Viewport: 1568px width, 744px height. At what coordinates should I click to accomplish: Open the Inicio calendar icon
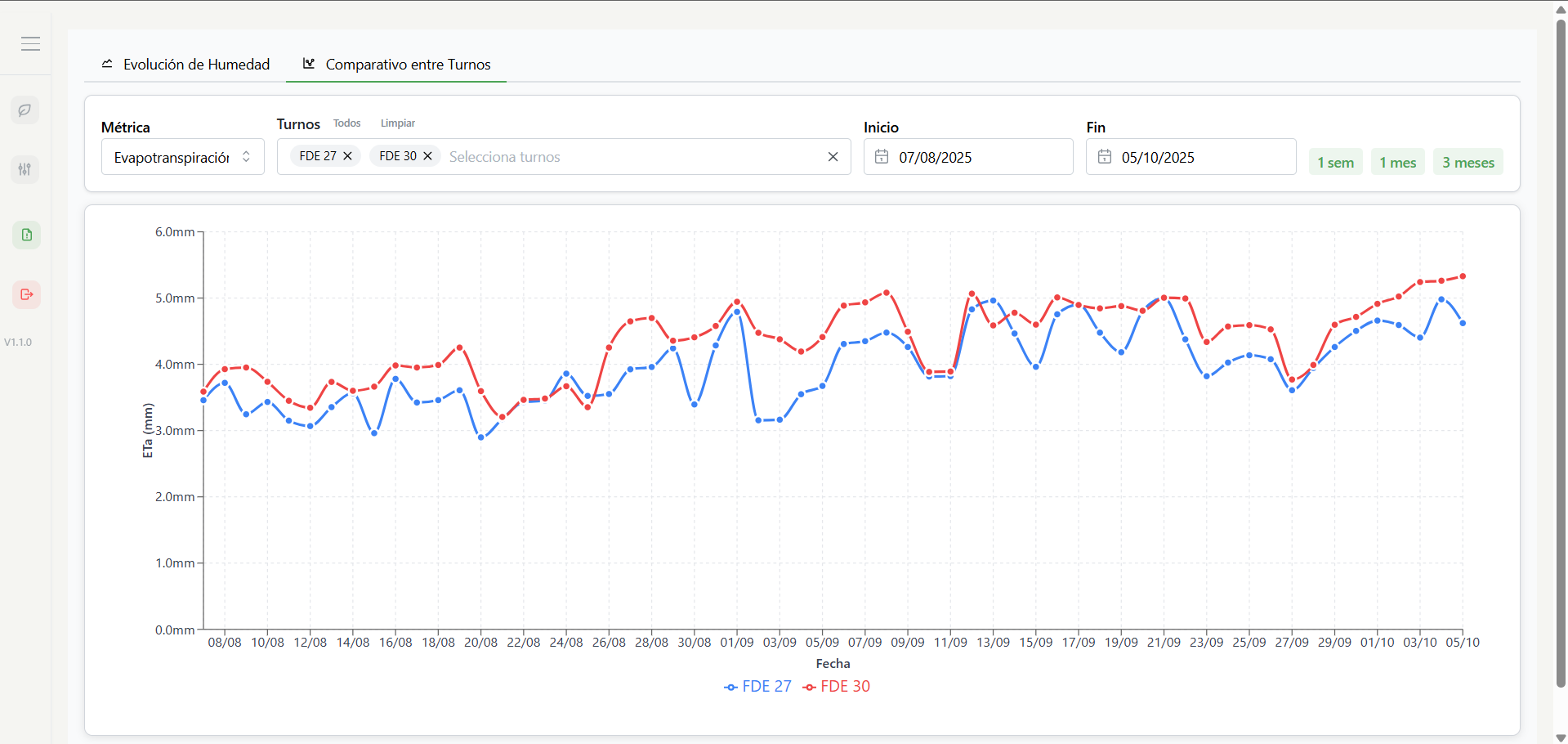(882, 157)
